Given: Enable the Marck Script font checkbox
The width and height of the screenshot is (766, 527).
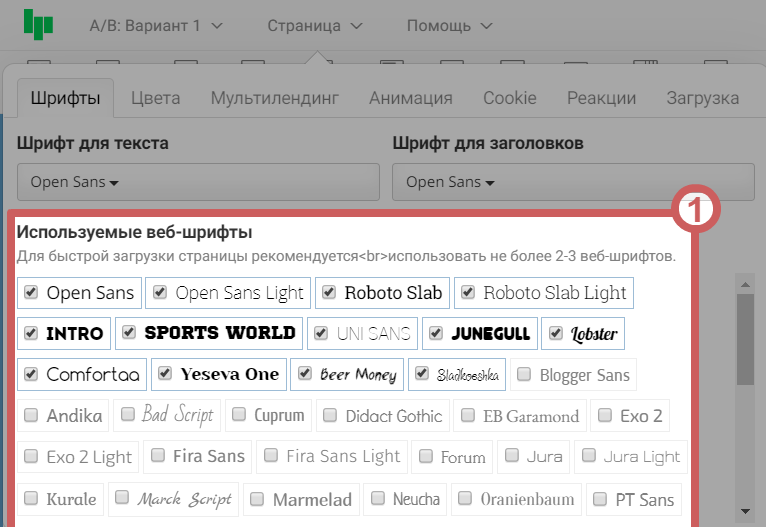Looking at the screenshot, I should (122, 497).
